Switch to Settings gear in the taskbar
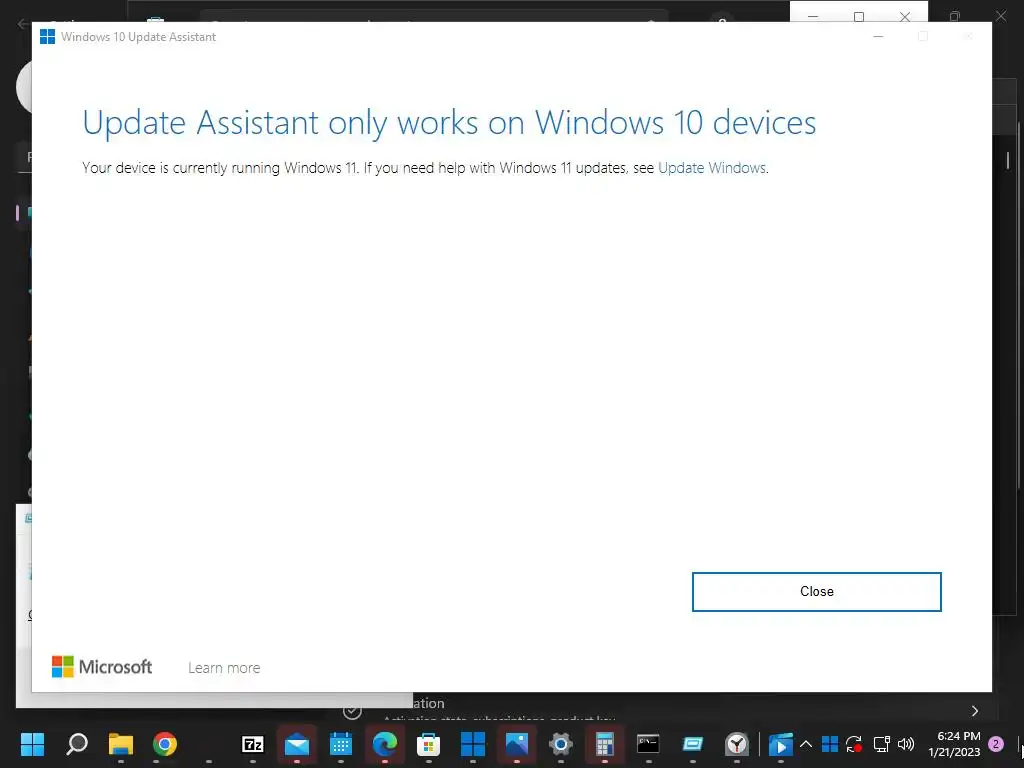Screen dimensions: 1024x768 coord(560,744)
